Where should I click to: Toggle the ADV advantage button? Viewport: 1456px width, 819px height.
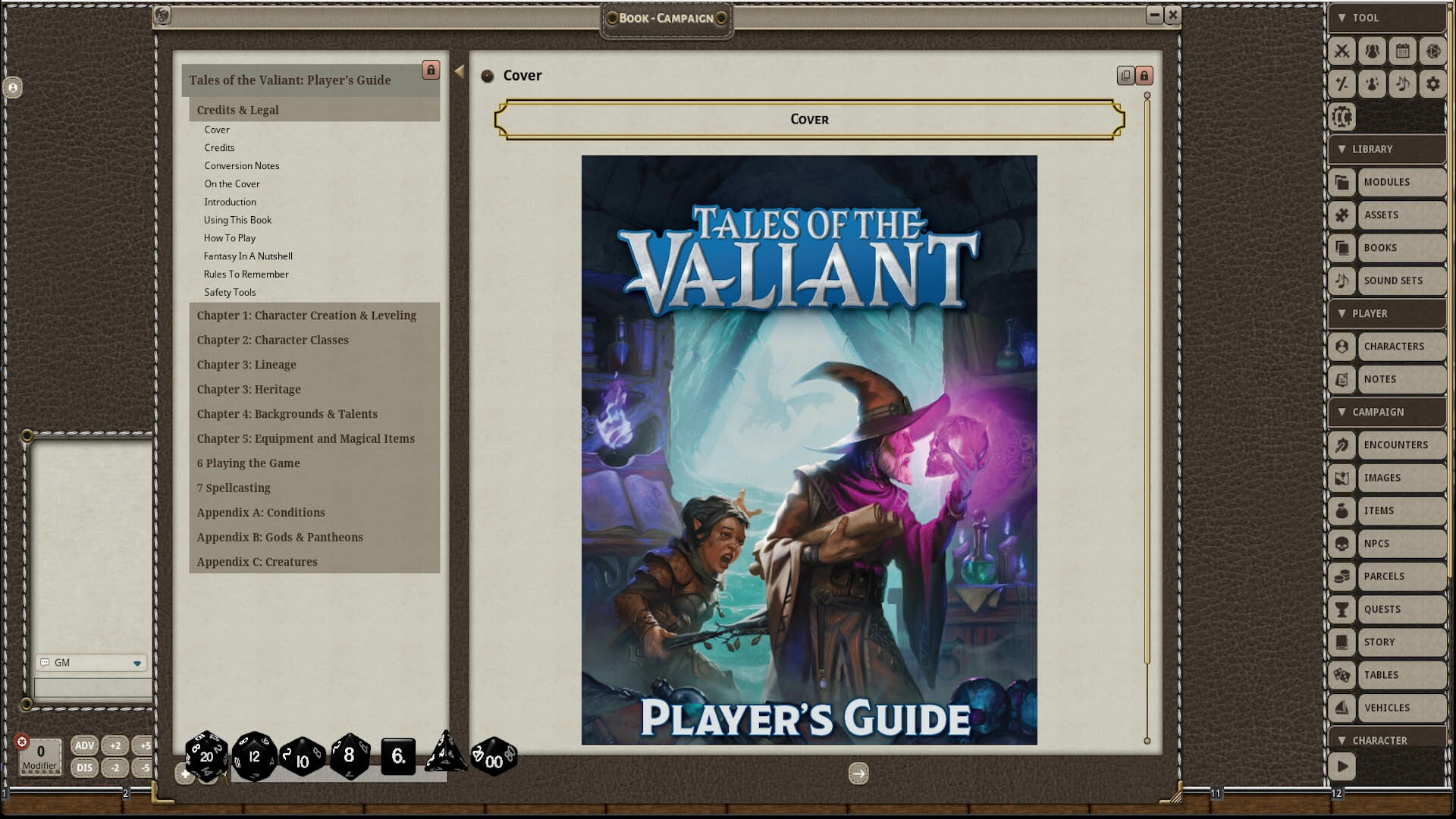(84, 745)
